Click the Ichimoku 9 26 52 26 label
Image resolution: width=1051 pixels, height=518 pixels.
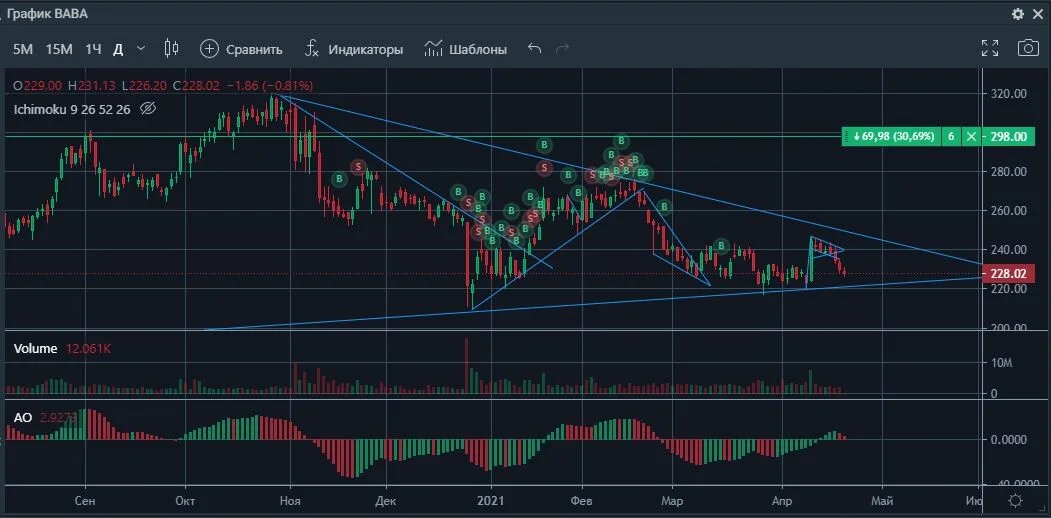tap(72, 109)
